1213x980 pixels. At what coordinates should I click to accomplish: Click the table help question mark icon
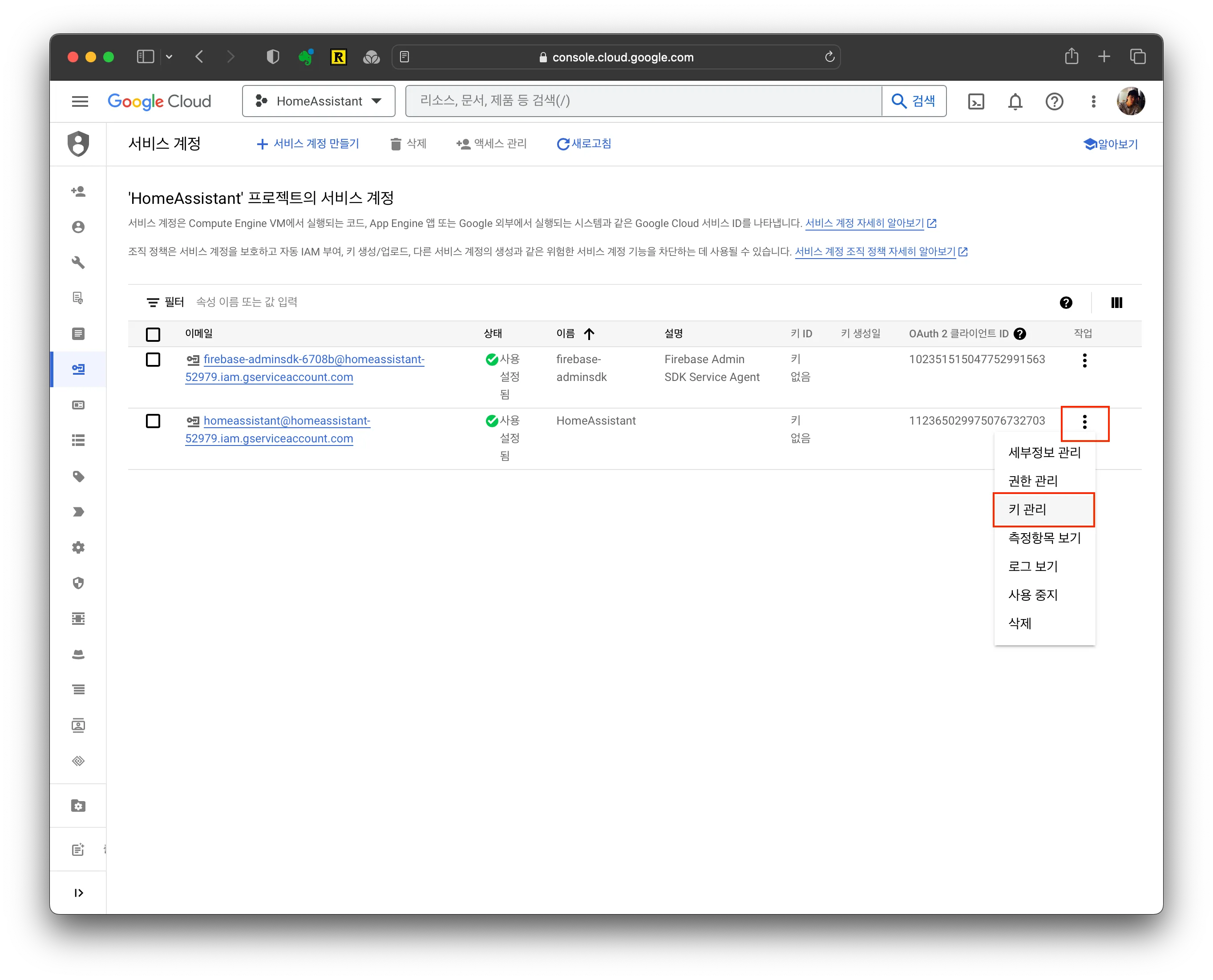tap(1066, 303)
